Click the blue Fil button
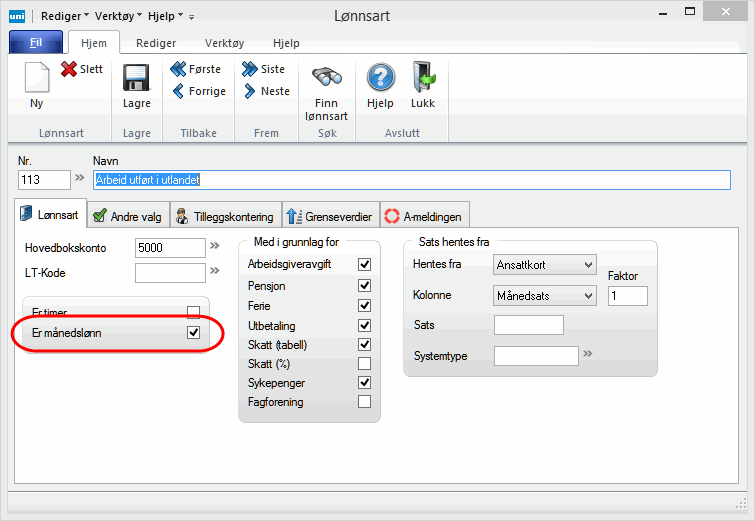This screenshot has width=755, height=521. pos(36,43)
